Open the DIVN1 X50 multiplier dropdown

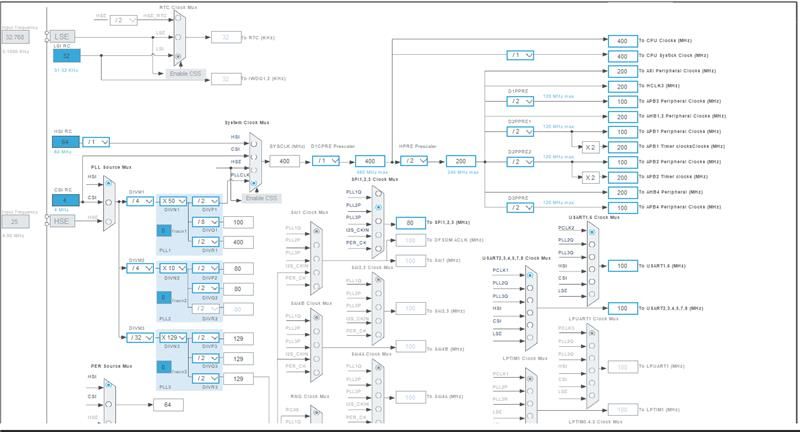(173, 201)
